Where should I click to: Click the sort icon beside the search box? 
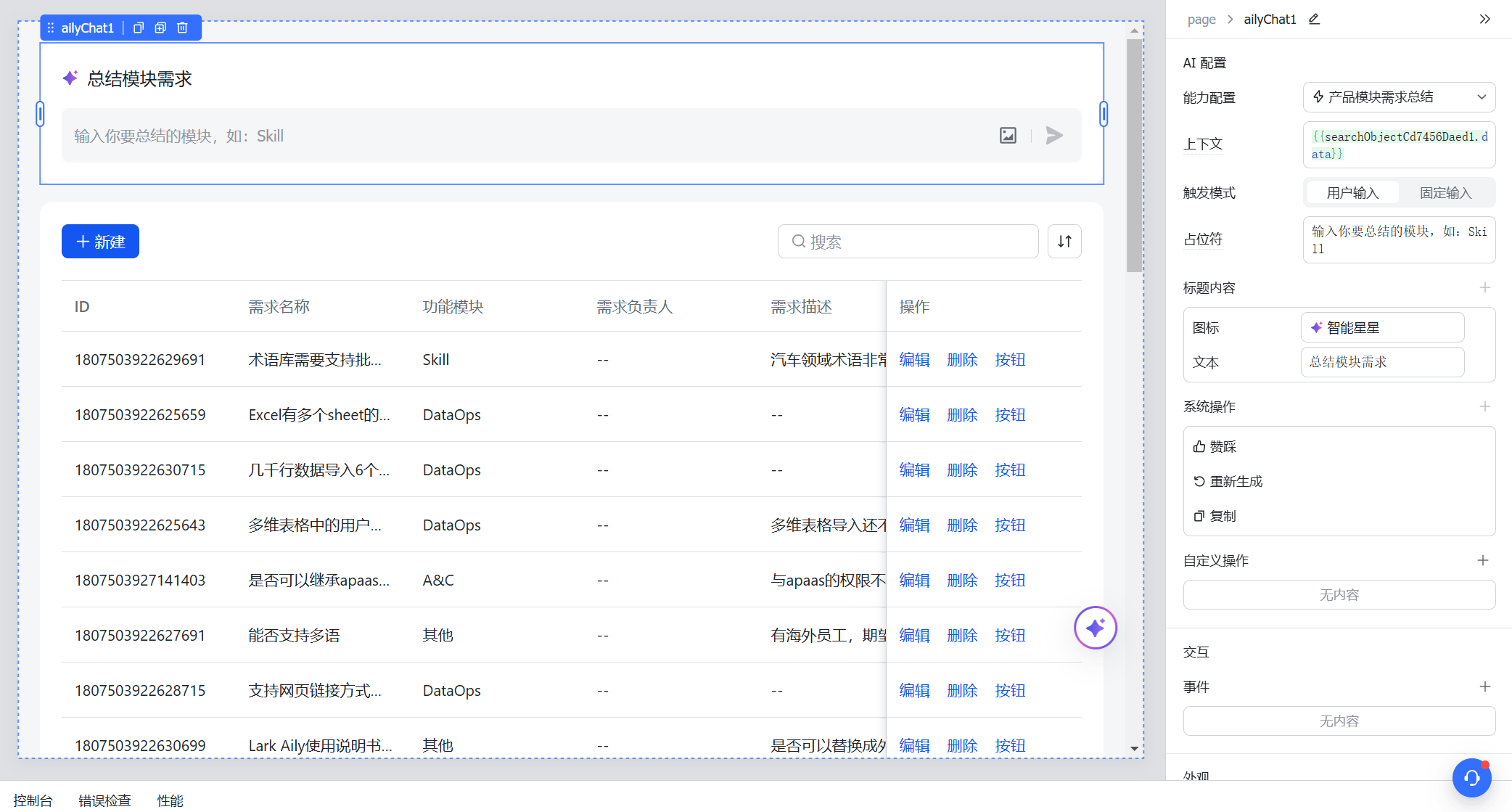click(x=1064, y=241)
